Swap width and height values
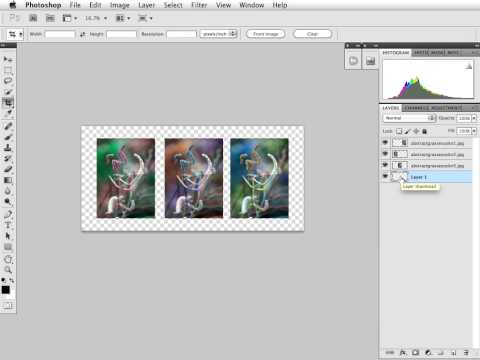480x360 pixels. 82,34
